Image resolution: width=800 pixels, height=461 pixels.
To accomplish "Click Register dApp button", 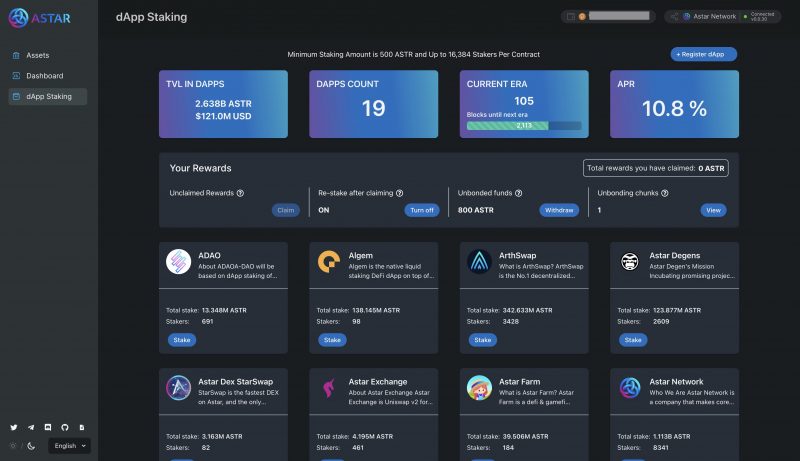I will click(x=704, y=54).
